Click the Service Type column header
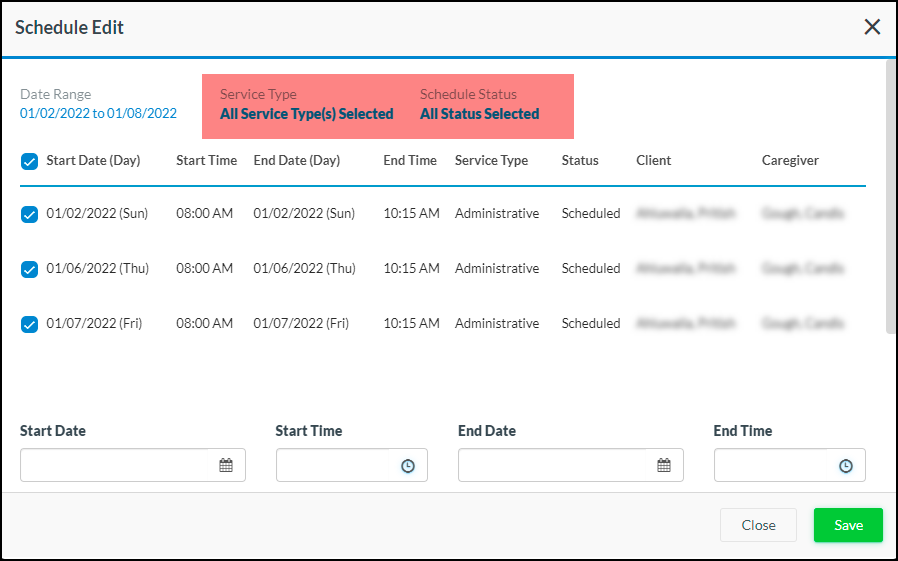The height and width of the screenshot is (561, 898). 491,160
